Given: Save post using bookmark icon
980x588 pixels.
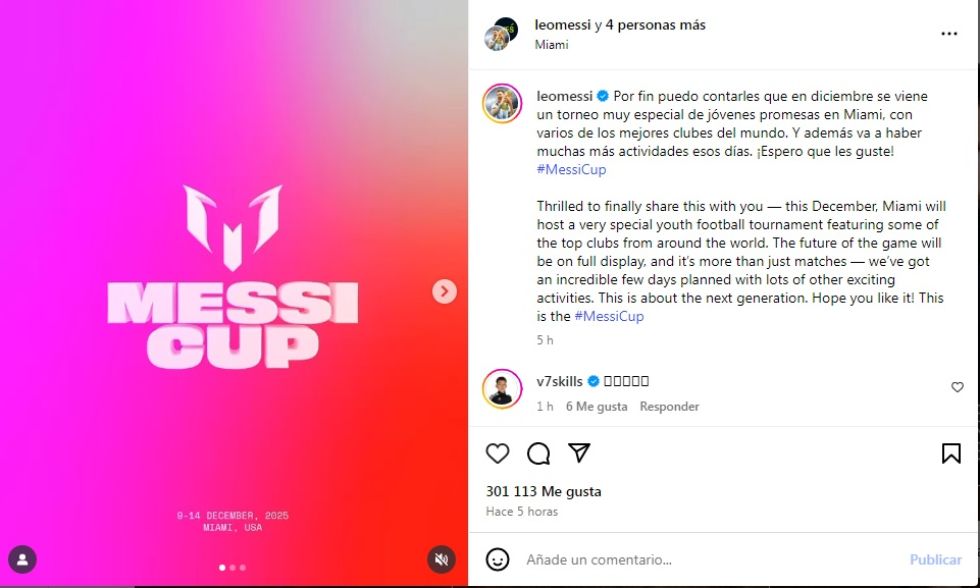Looking at the screenshot, I should 951,453.
